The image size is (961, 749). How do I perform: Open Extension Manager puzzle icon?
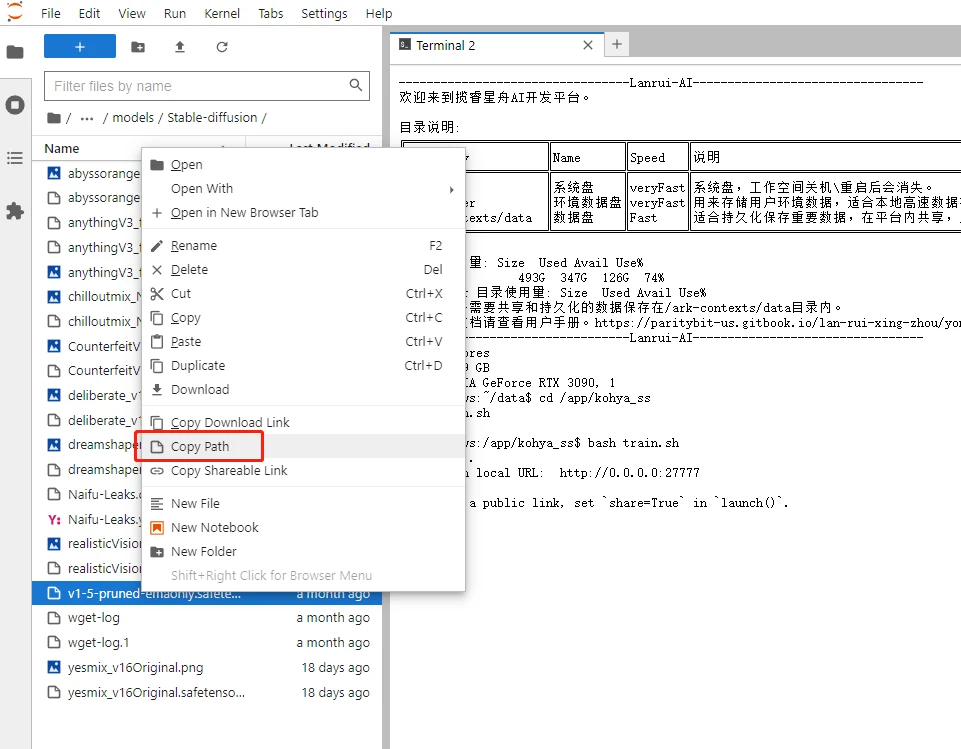pos(15,211)
